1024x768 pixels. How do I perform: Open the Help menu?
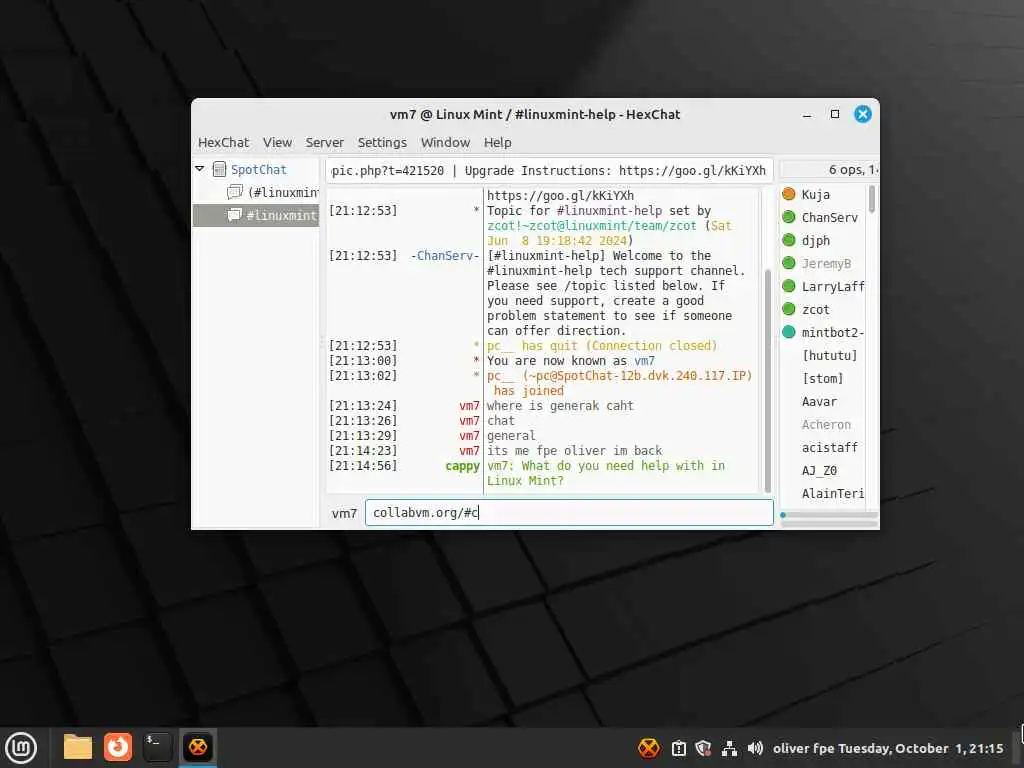point(498,142)
